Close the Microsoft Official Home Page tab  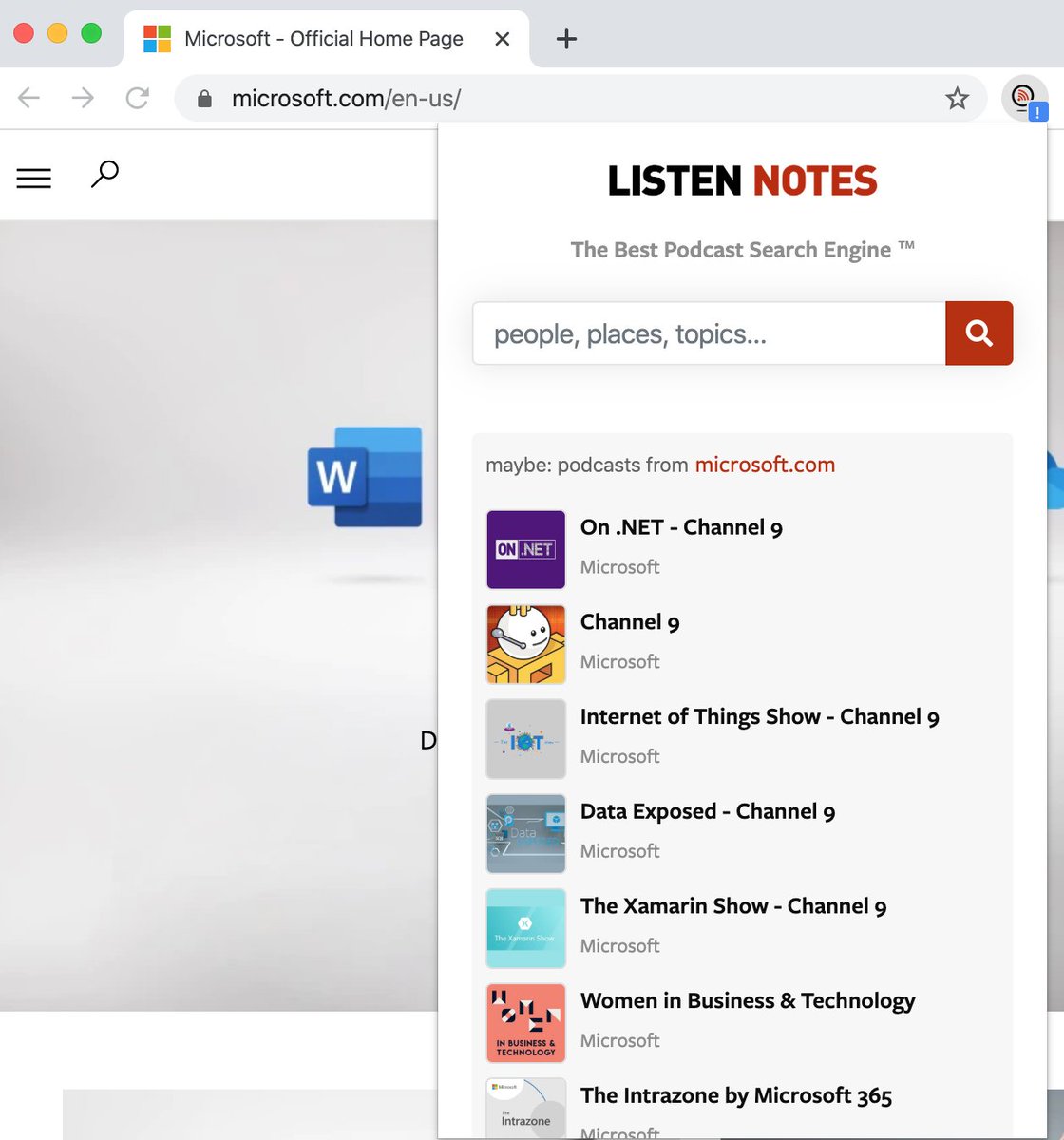coord(503,39)
